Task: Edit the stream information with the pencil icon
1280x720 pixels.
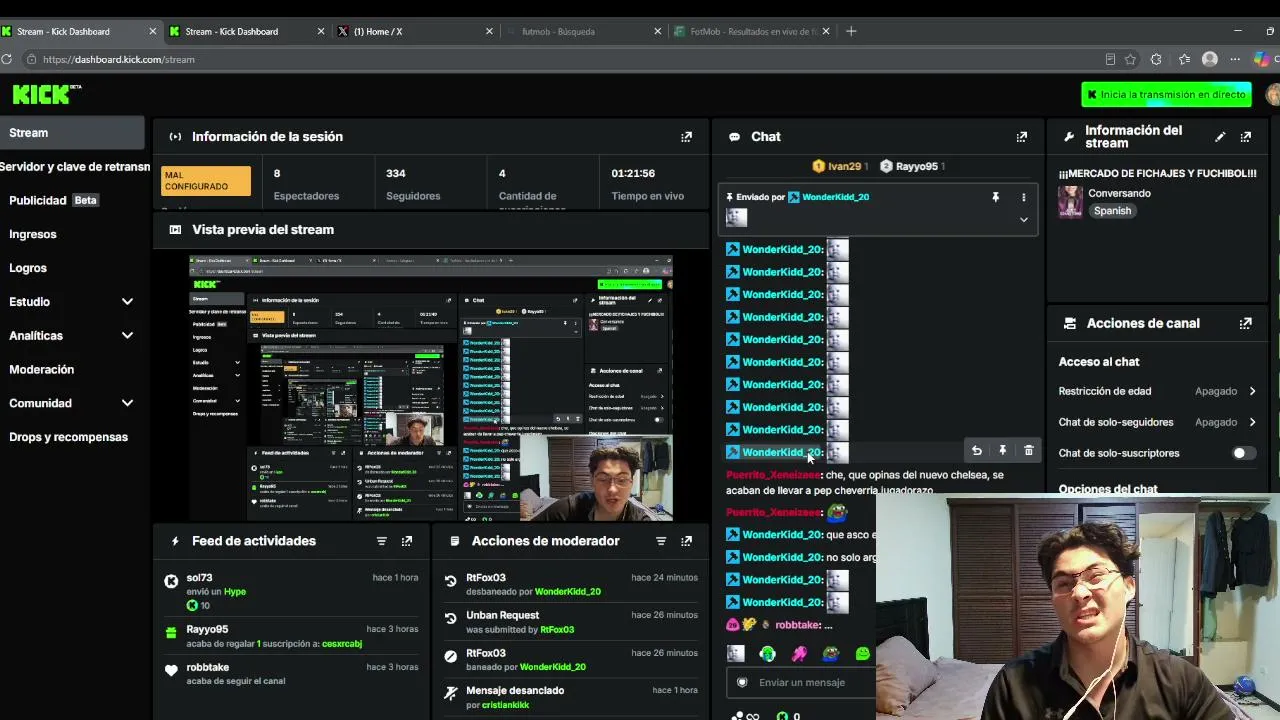Action: (1220, 137)
